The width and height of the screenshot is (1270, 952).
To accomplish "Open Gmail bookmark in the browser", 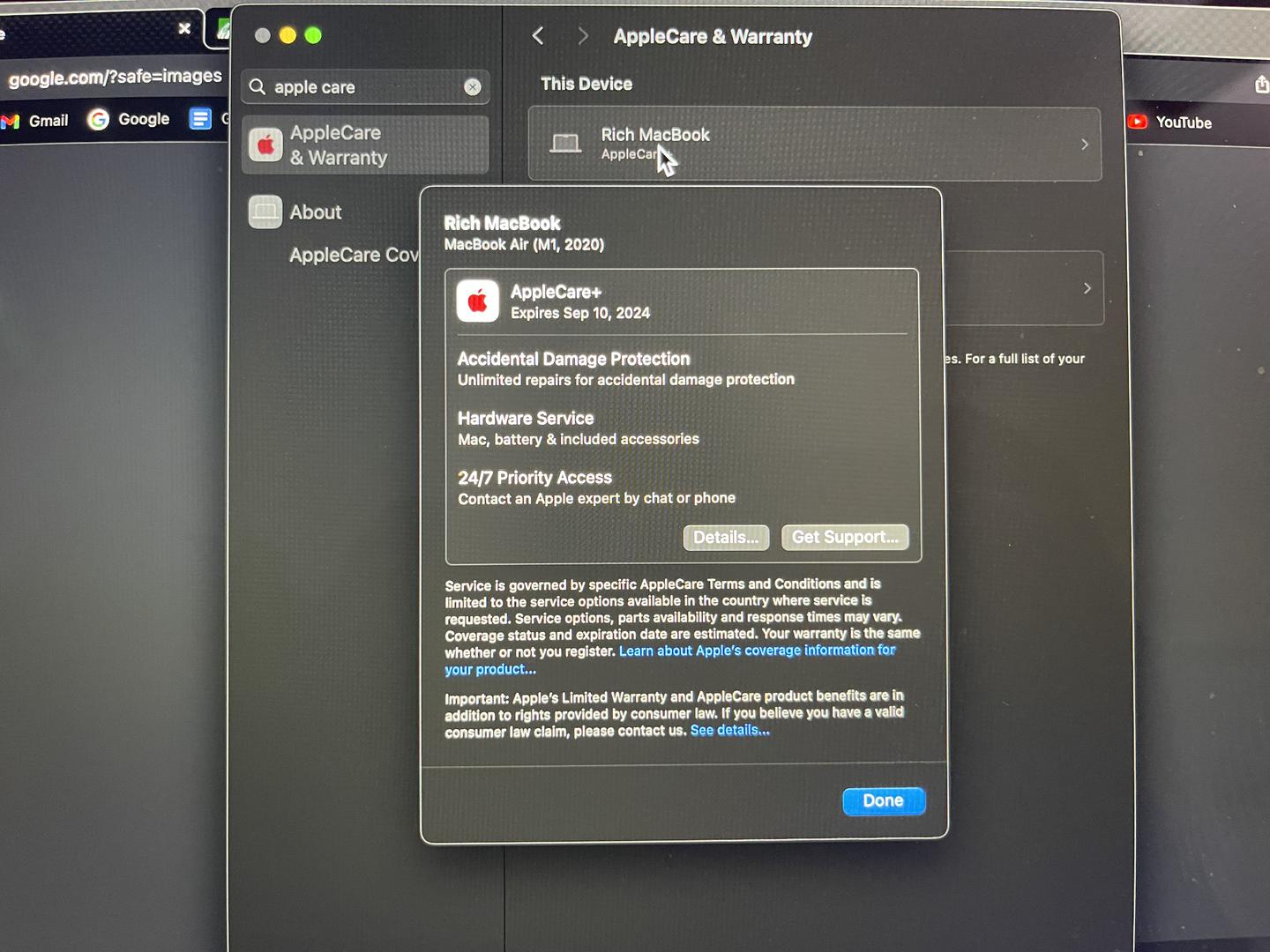I will 35,121.
